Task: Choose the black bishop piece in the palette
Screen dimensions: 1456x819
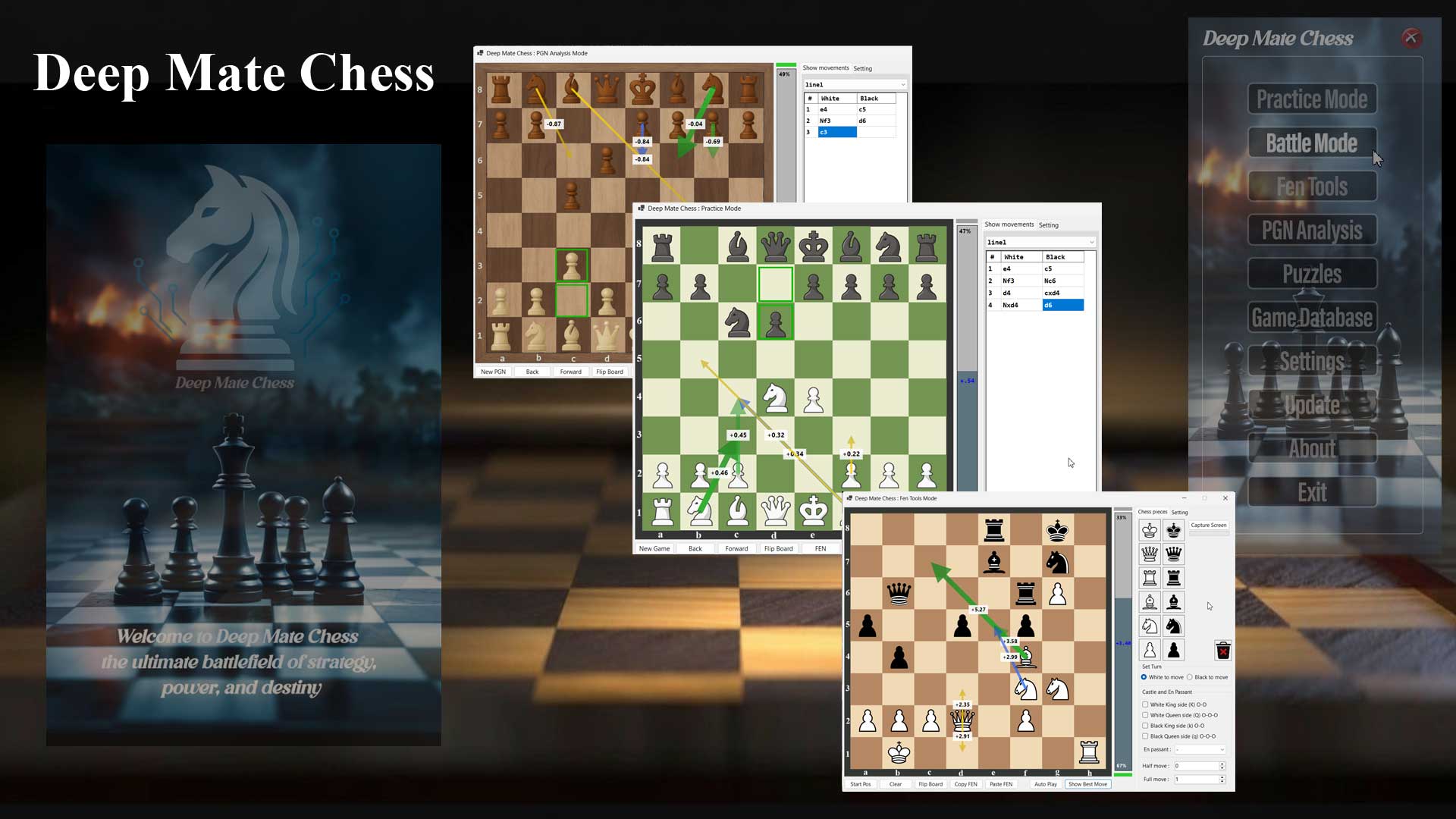Action: pyautogui.click(x=1174, y=602)
